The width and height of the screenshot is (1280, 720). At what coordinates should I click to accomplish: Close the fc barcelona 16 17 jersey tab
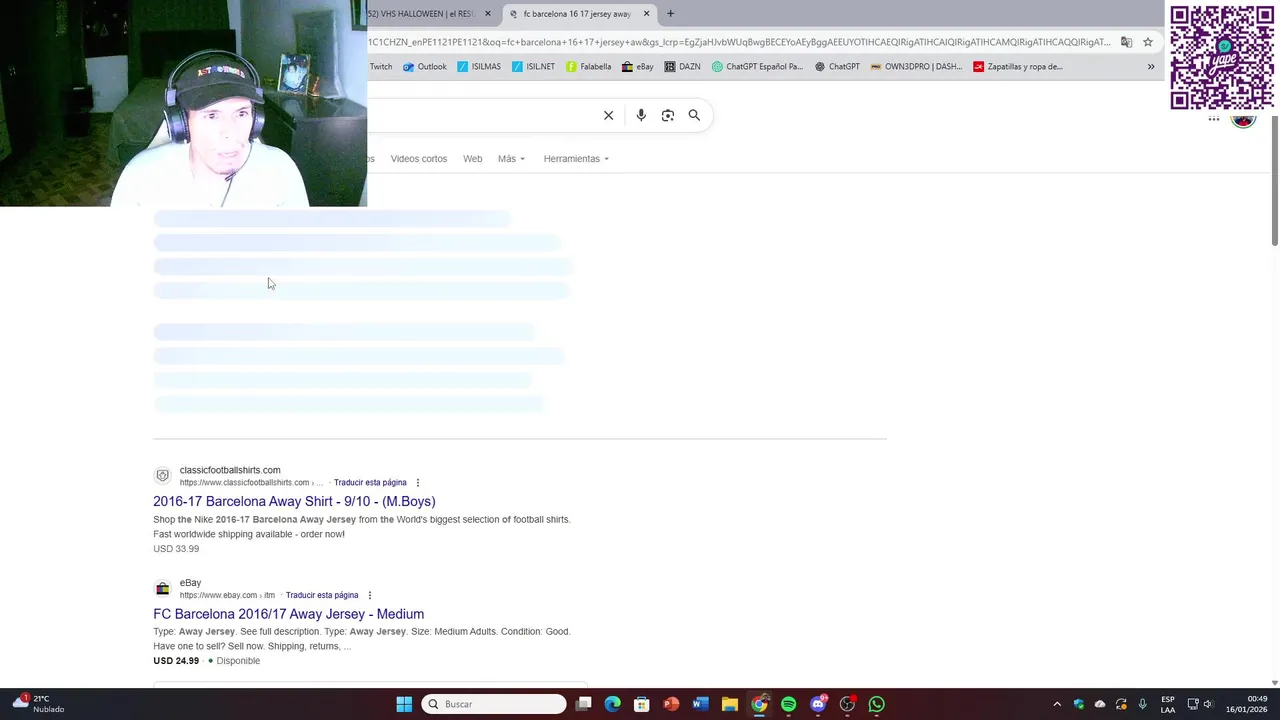[646, 13]
